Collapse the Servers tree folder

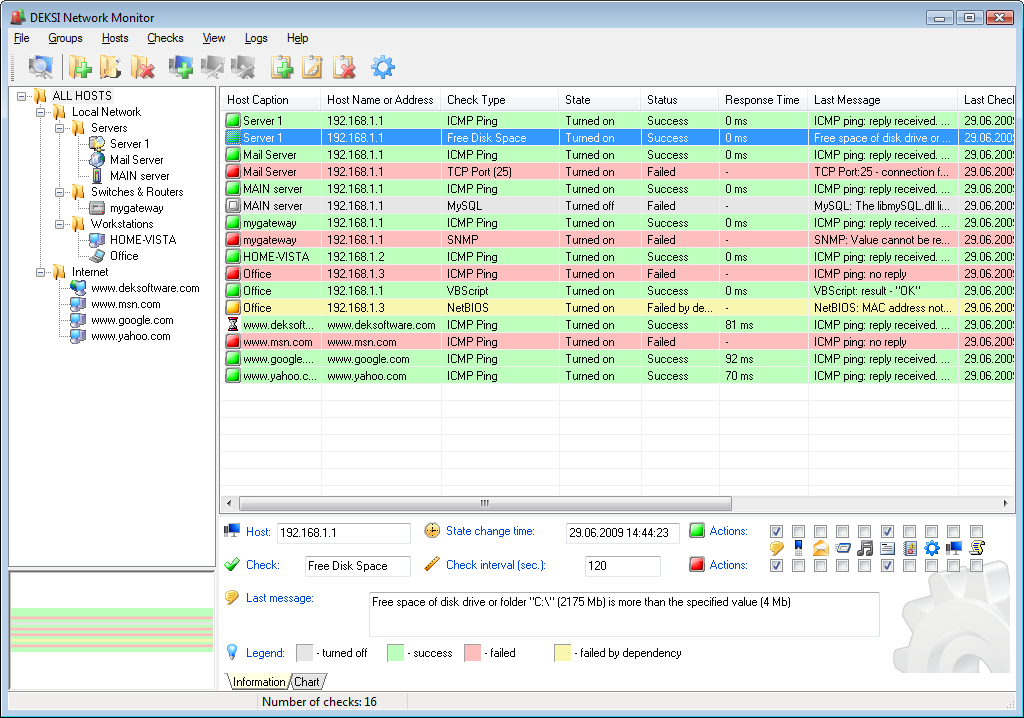point(60,128)
